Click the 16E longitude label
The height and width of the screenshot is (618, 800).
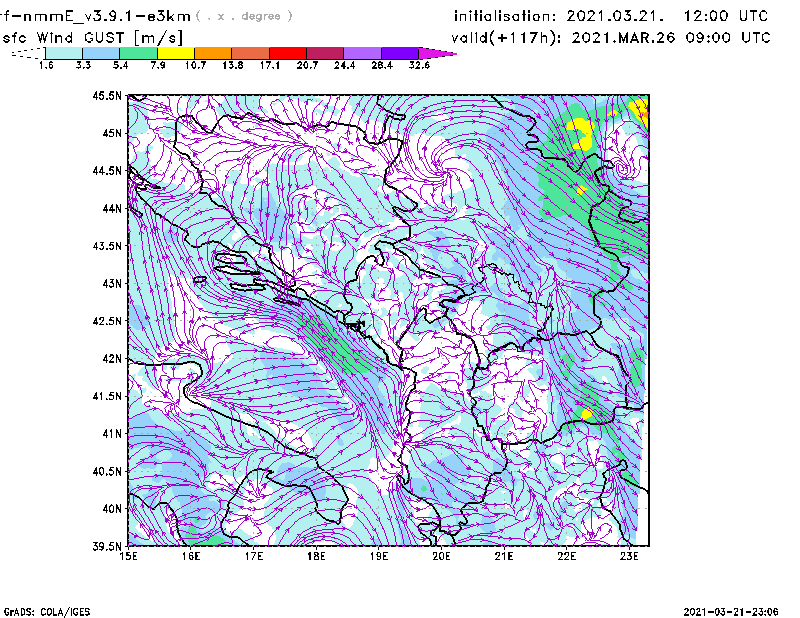coord(191,556)
